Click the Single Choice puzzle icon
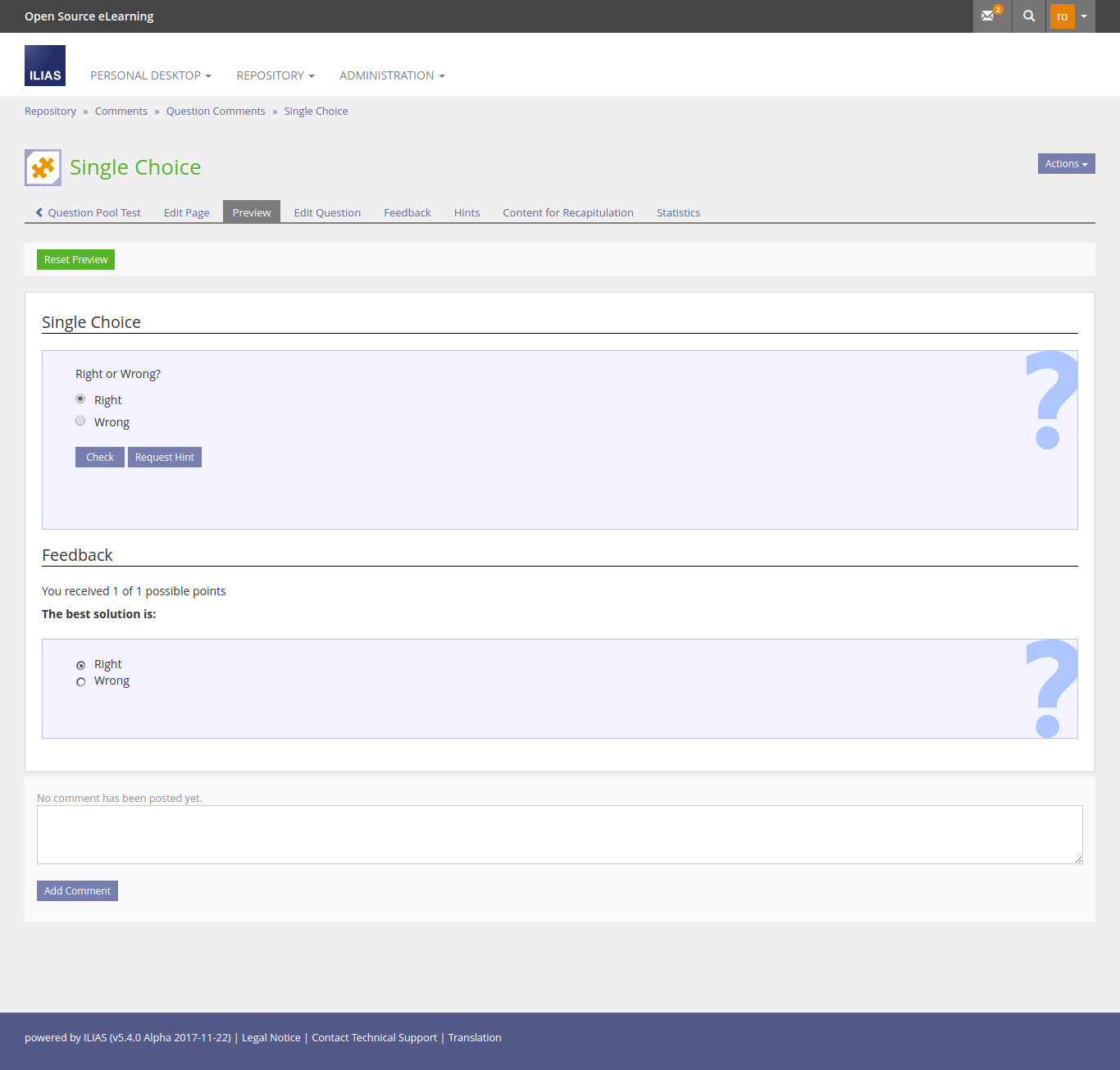The image size is (1120, 1070). 43,167
